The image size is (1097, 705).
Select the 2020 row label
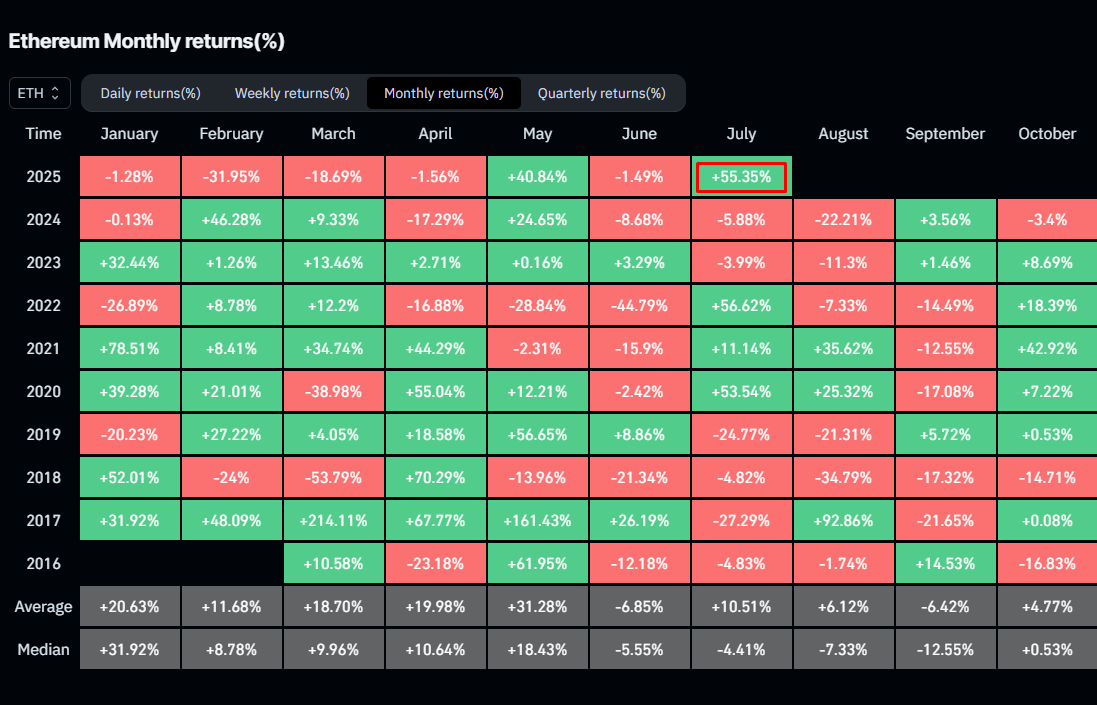coord(43,392)
